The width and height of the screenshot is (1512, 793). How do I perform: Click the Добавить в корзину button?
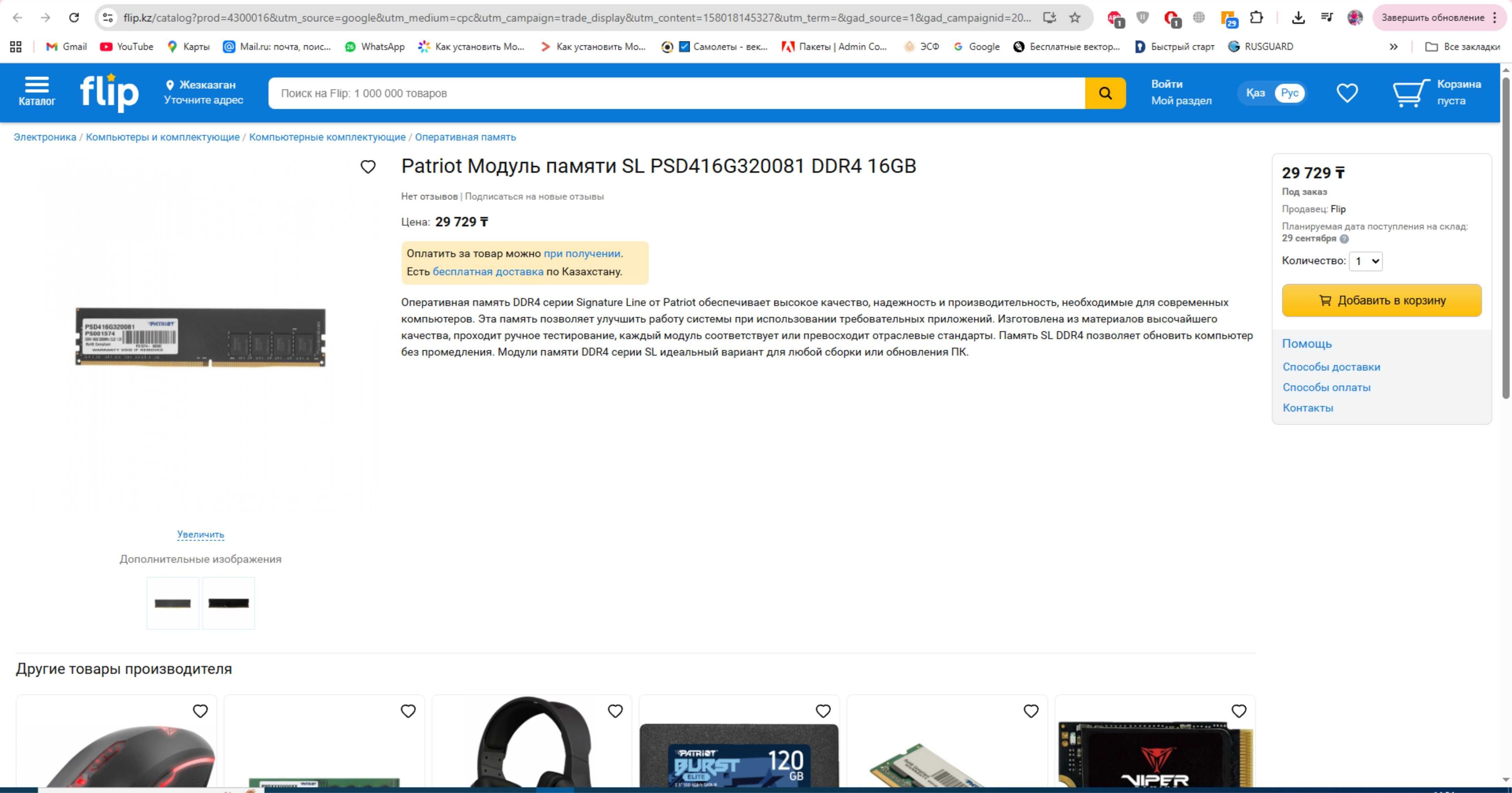coord(1382,300)
